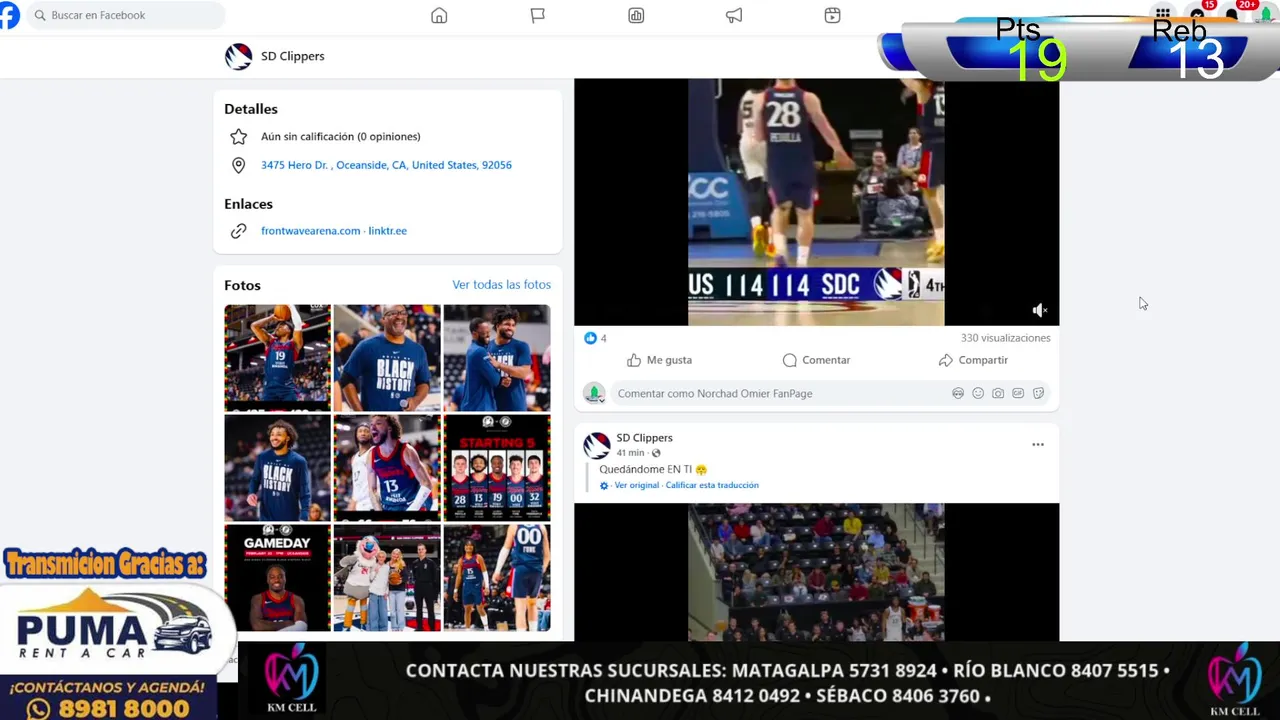This screenshot has height=720, width=1280.
Task: Open photo of player number 19 shooting
Action: click(277, 358)
